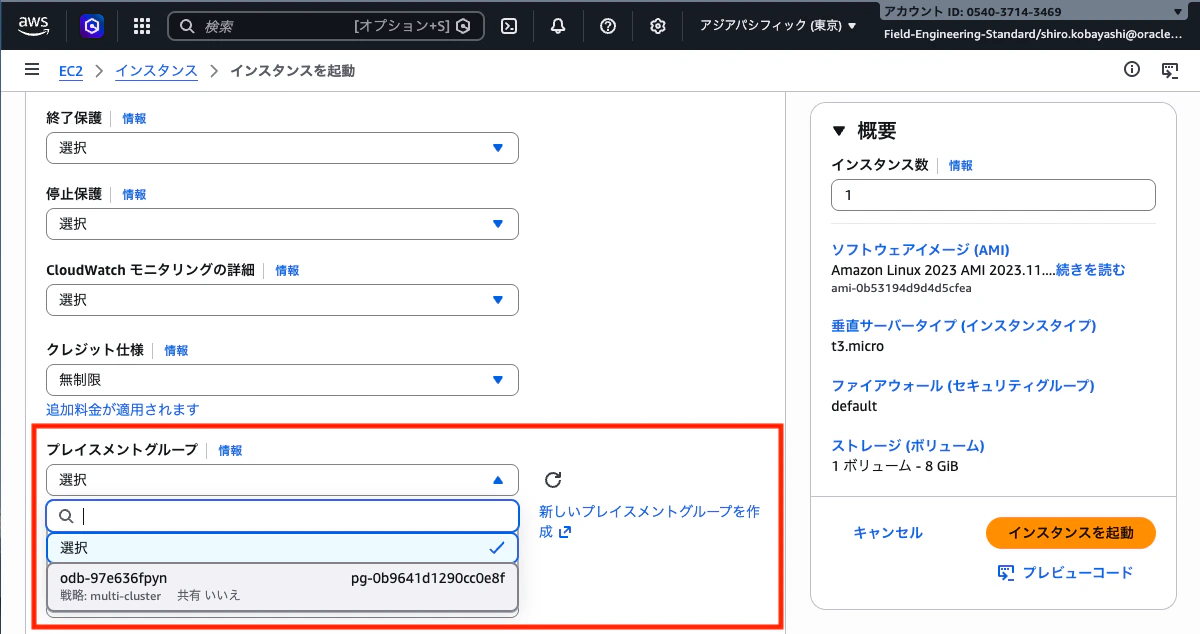Click ファイアウォール (セキュリティグループ) link
This screenshot has width=1200, height=634.
[x=963, y=386]
